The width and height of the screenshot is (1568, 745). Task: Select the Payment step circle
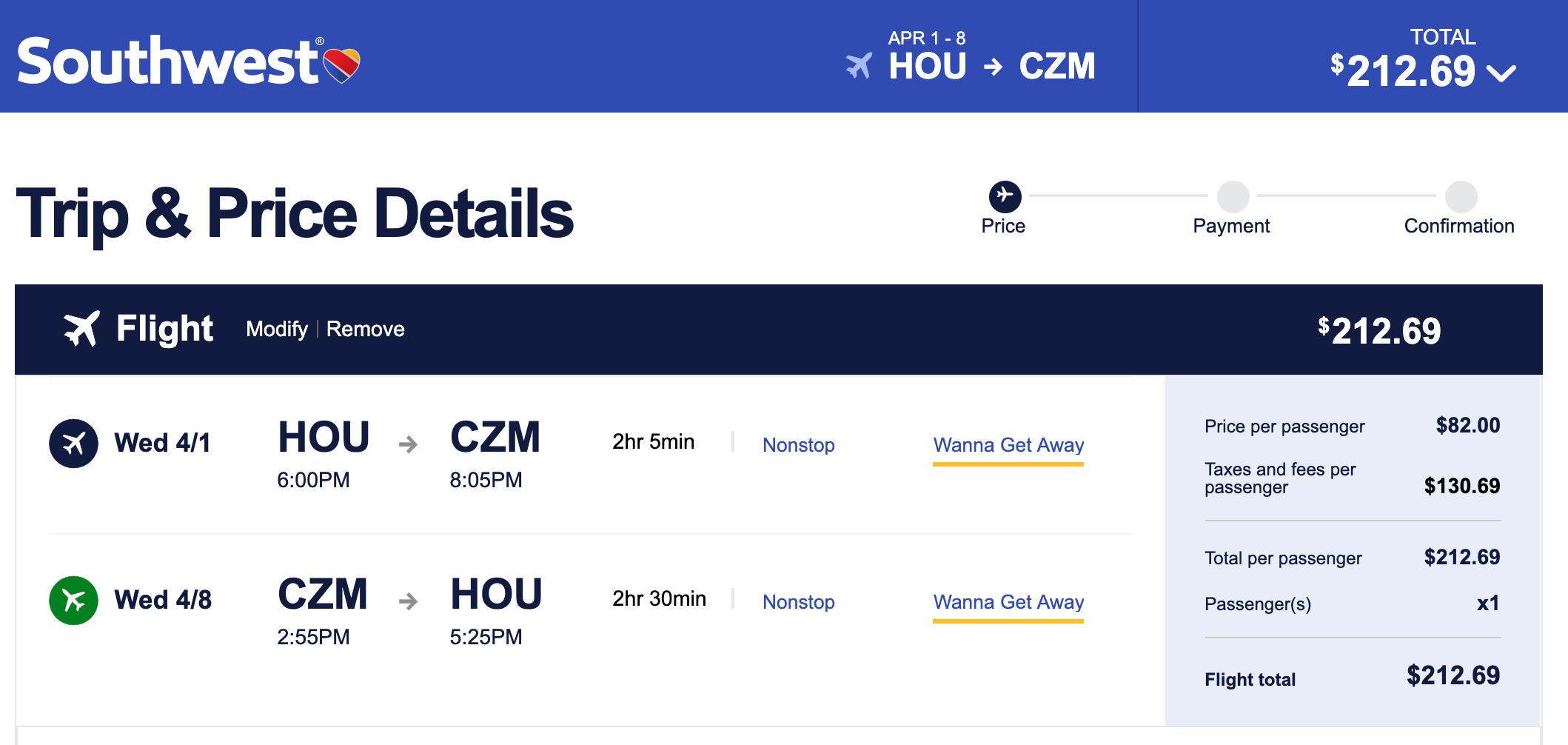click(1233, 197)
